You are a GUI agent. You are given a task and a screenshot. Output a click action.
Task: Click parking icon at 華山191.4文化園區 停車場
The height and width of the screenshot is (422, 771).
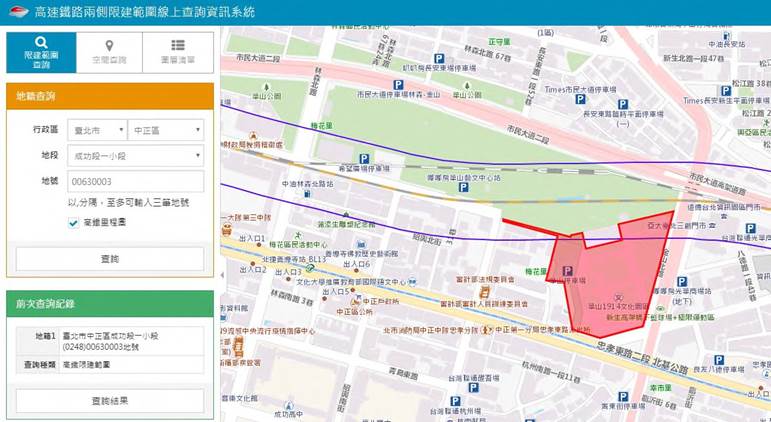(568, 271)
